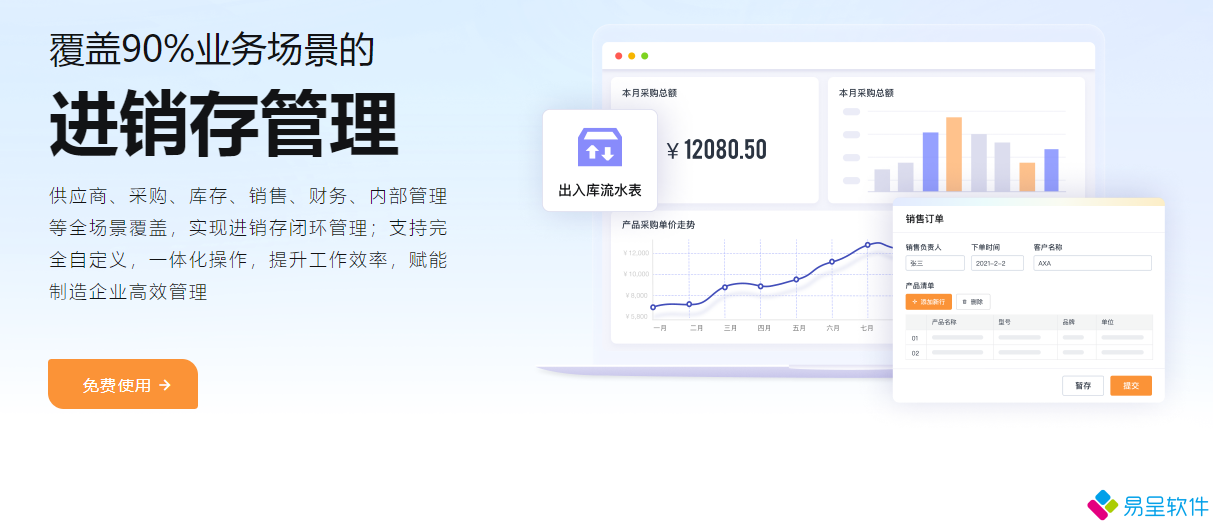This screenshot has height=526, width=1213.
Task: Select the 下单时间 date field 2021-2-2
Action: click(998, 263)
